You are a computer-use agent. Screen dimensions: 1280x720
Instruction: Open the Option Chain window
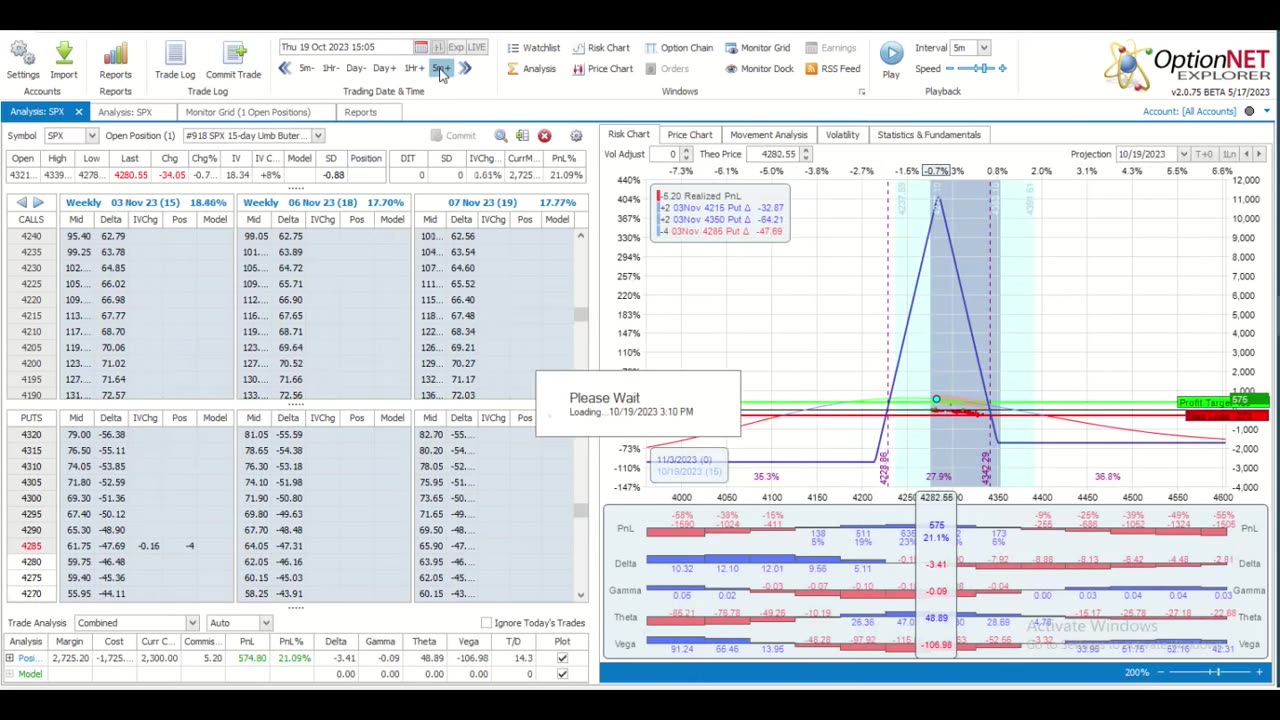point(679,47)
